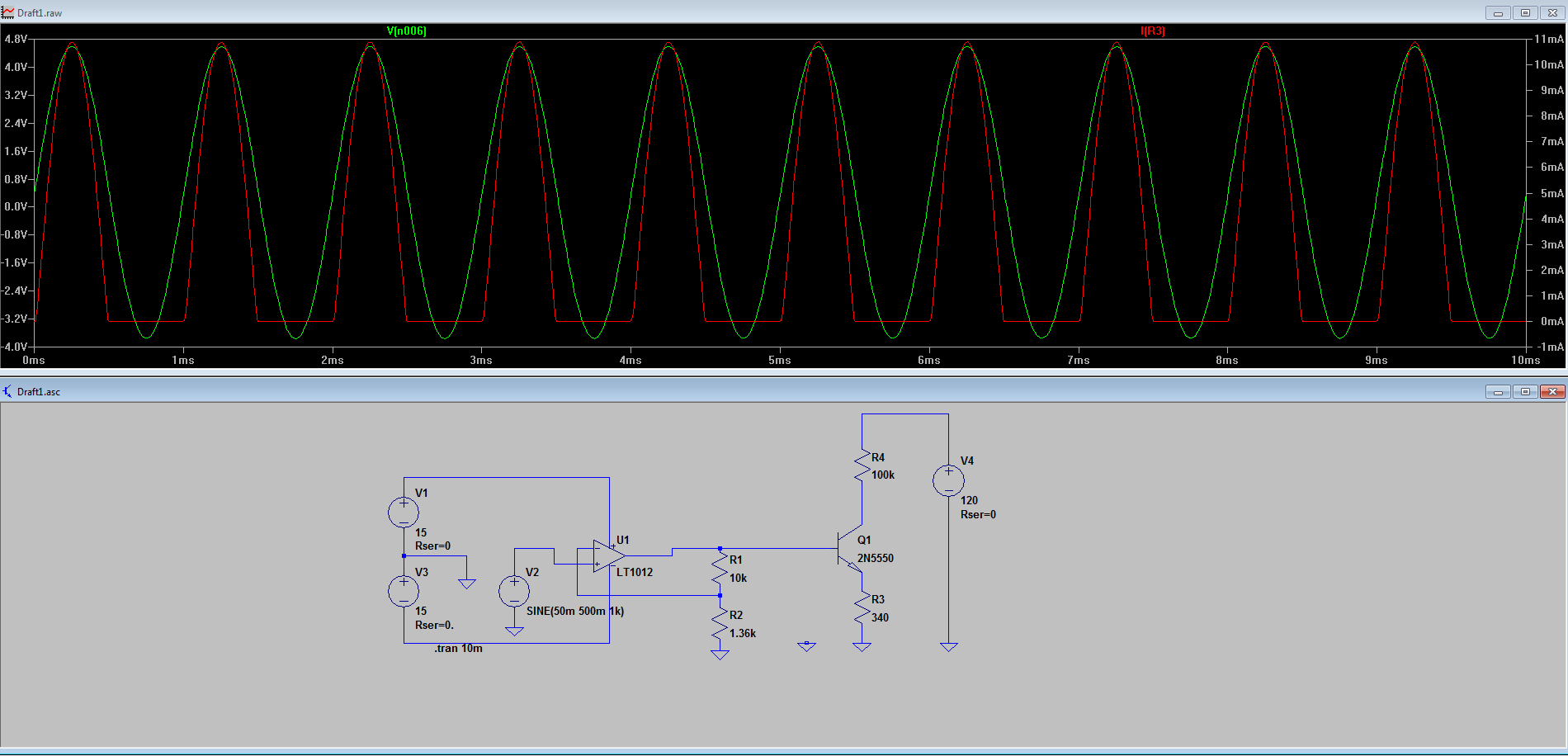This screenshot has width=1568, height=756.
Task: Click the Draft1.asc window title text
Action: tap(39, 392)
